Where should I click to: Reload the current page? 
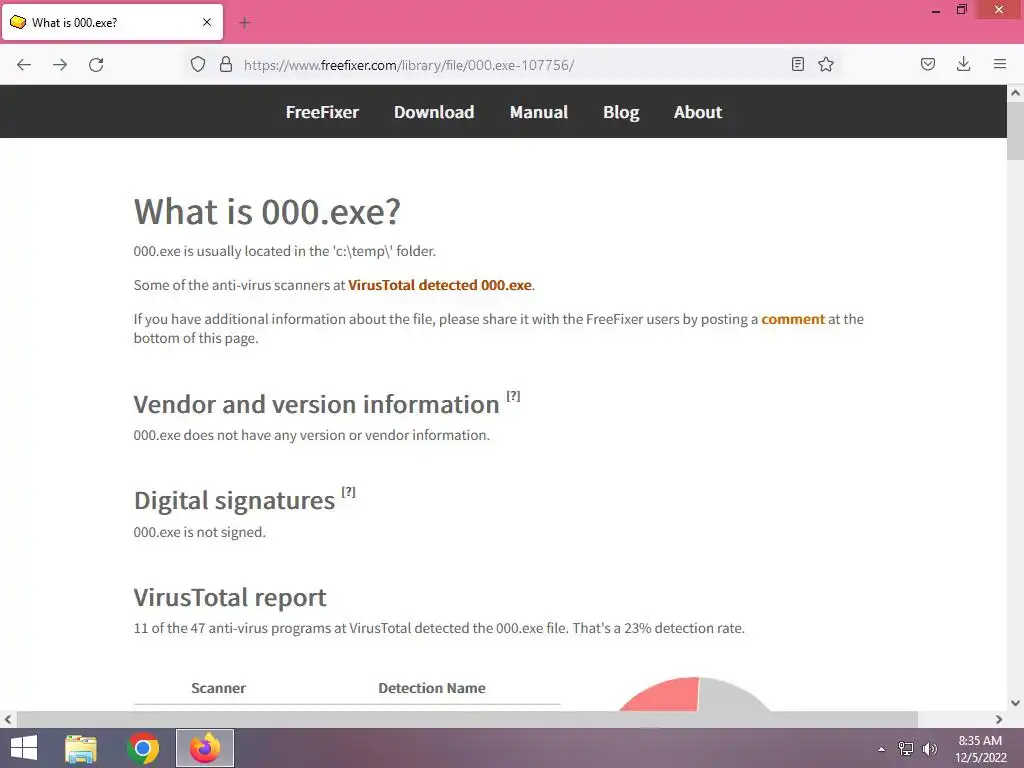[x=96, y=65]
